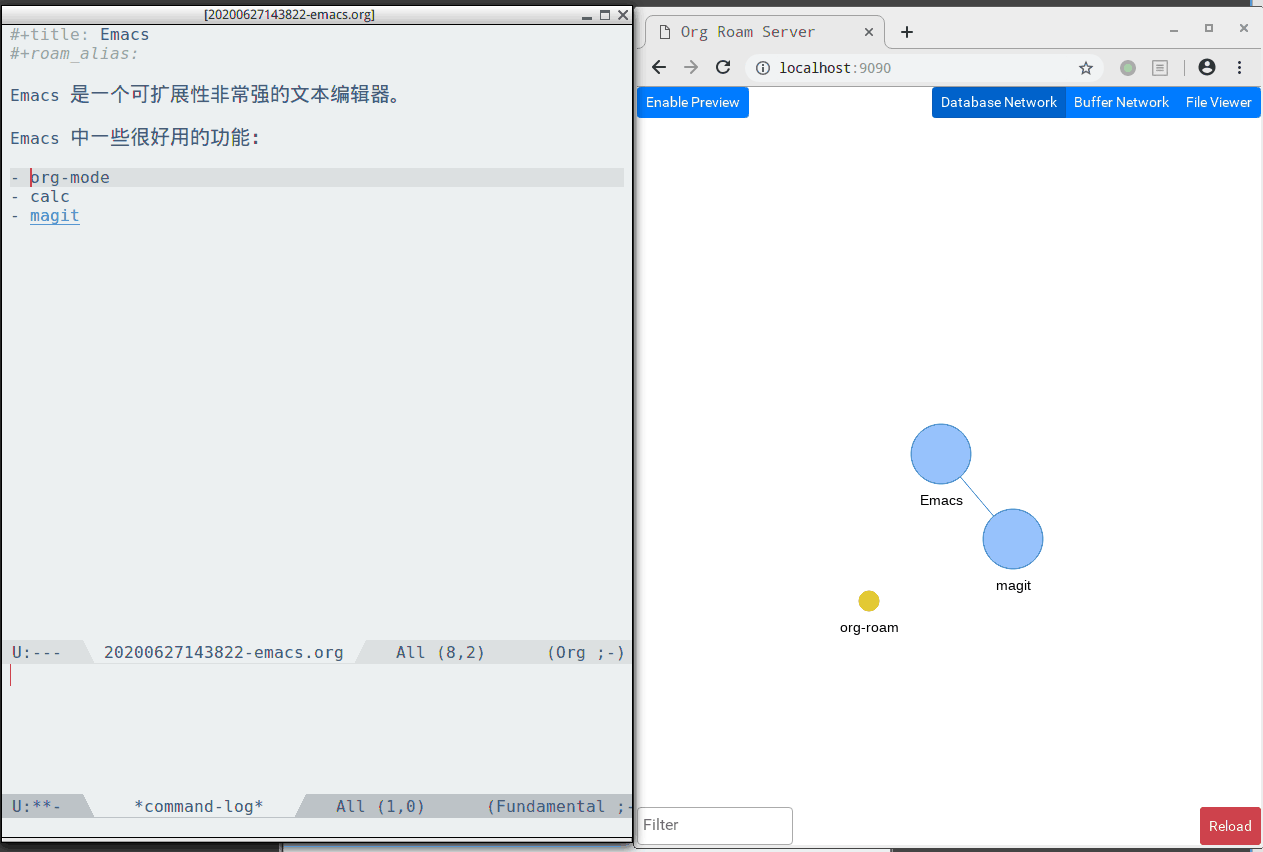Click the #+roam_alias: line
Image resolution: width=1263 pixels, height=852 pixels.
point(75,54)
